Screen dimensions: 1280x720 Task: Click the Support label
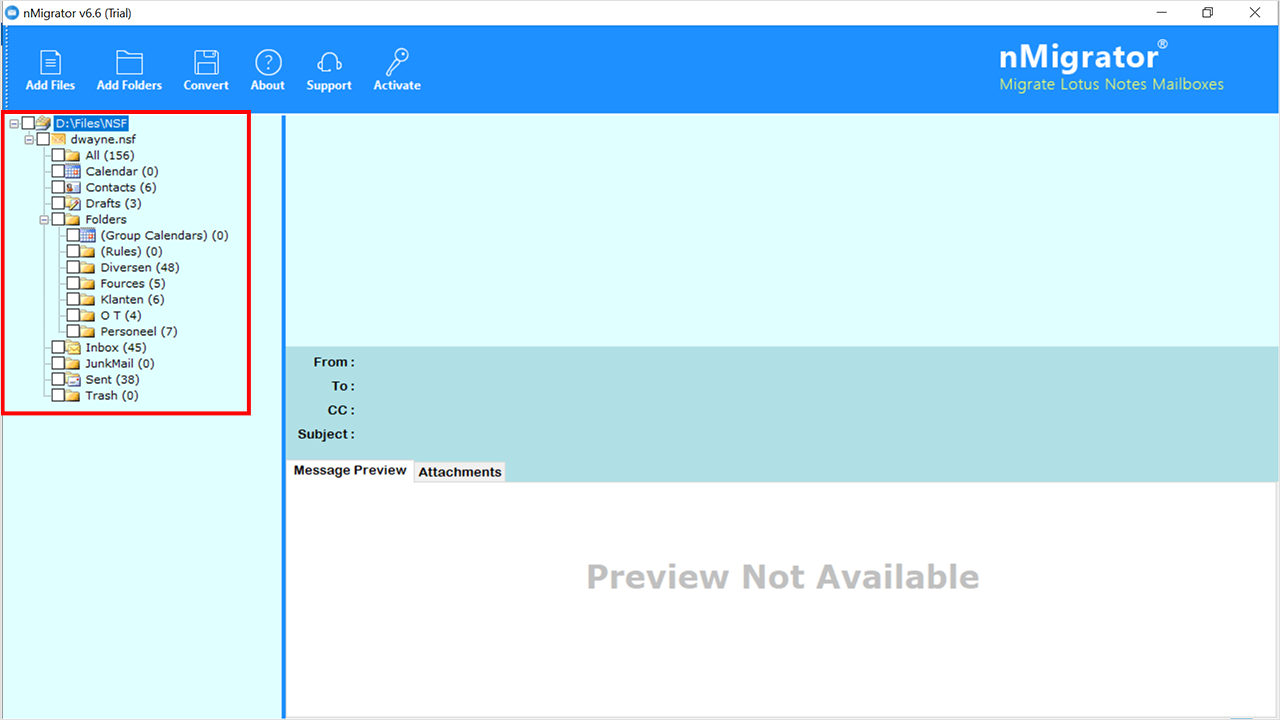click(329, 86)
